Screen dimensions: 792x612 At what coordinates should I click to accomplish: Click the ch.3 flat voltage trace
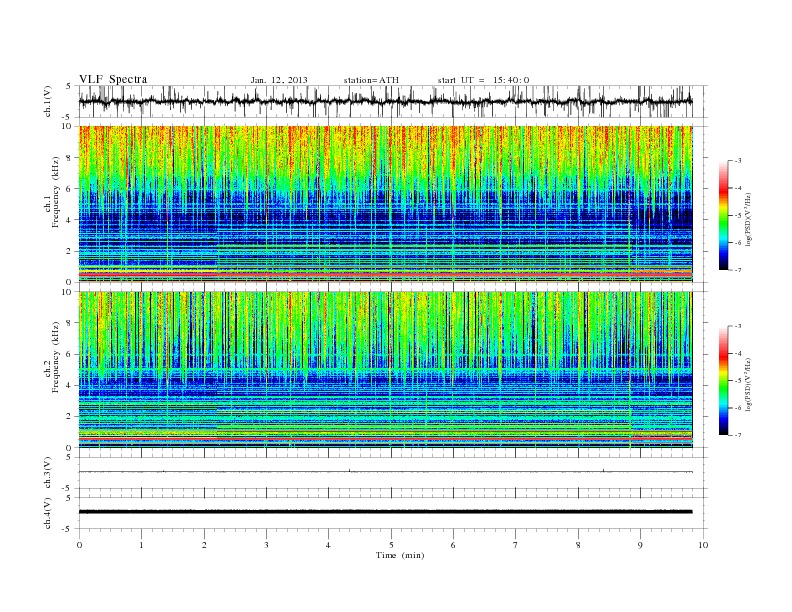coord(386,472)
